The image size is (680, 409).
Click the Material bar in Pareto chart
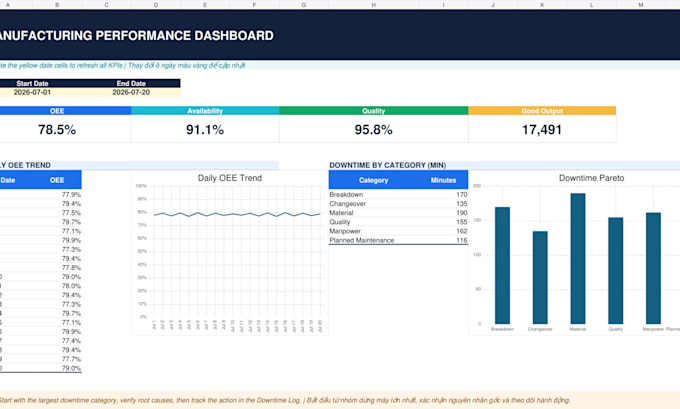point(578,258)
